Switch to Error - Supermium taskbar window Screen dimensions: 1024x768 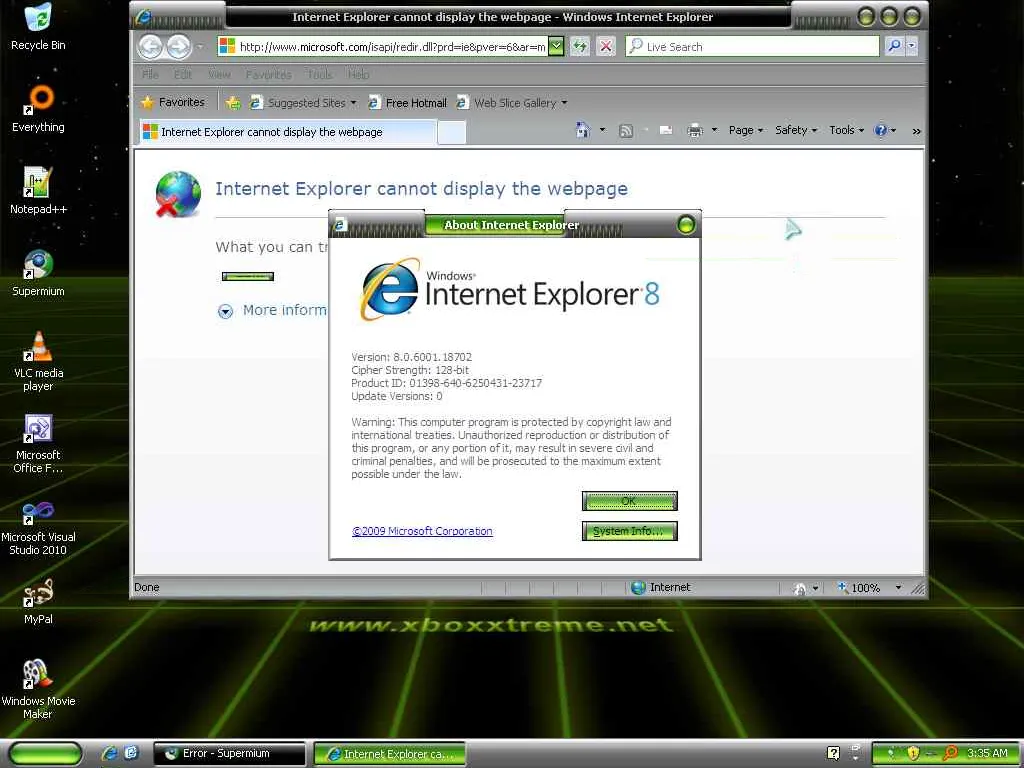229,754
